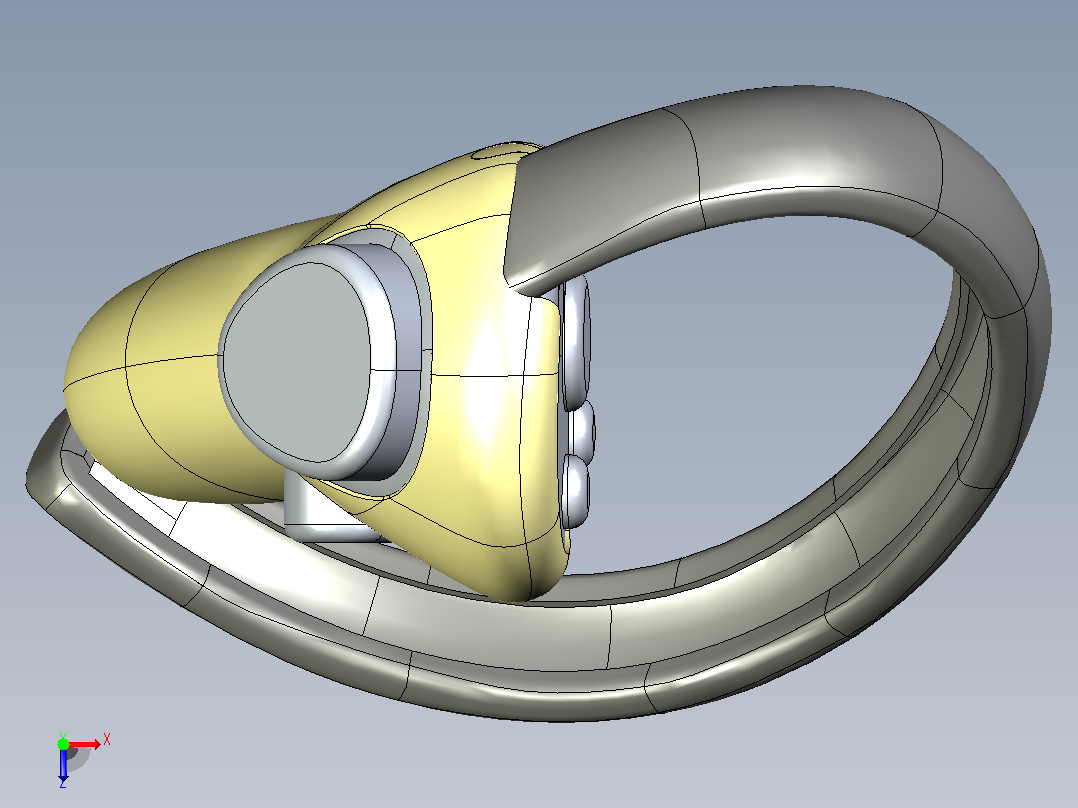Click the blue Z axis arrow of the triad
This screenshot has width=1078, height=808.
tap(63, 765)
